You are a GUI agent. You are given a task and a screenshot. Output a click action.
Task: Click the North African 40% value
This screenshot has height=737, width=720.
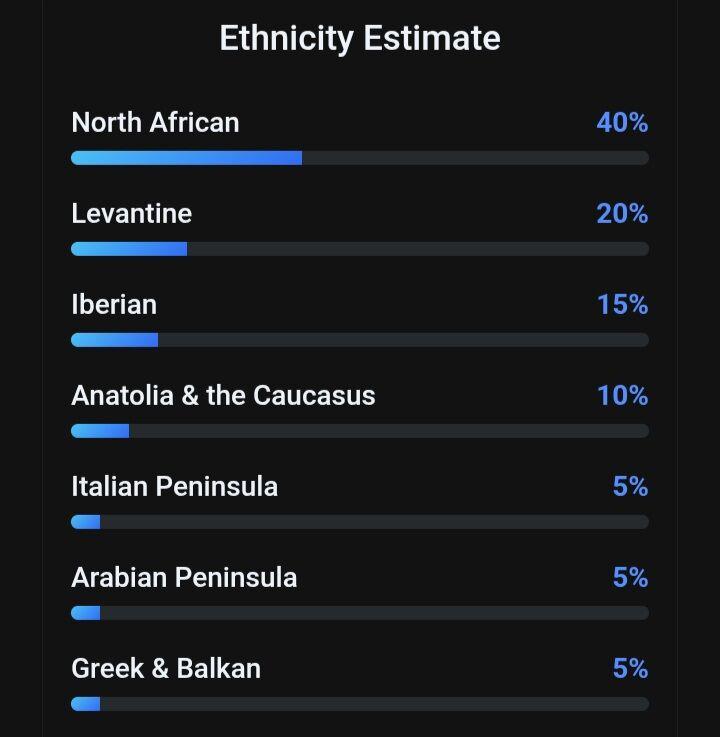(622, 123)
